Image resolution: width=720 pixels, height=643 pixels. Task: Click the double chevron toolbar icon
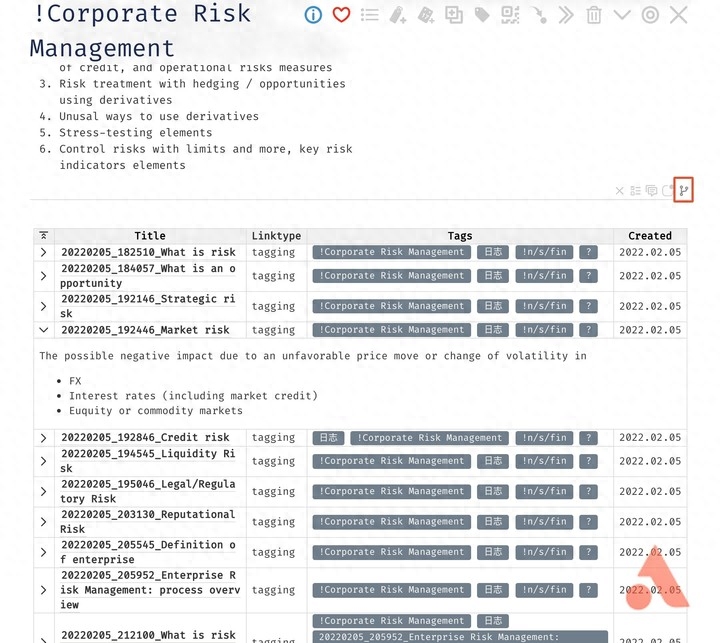(x=566, y=15)
